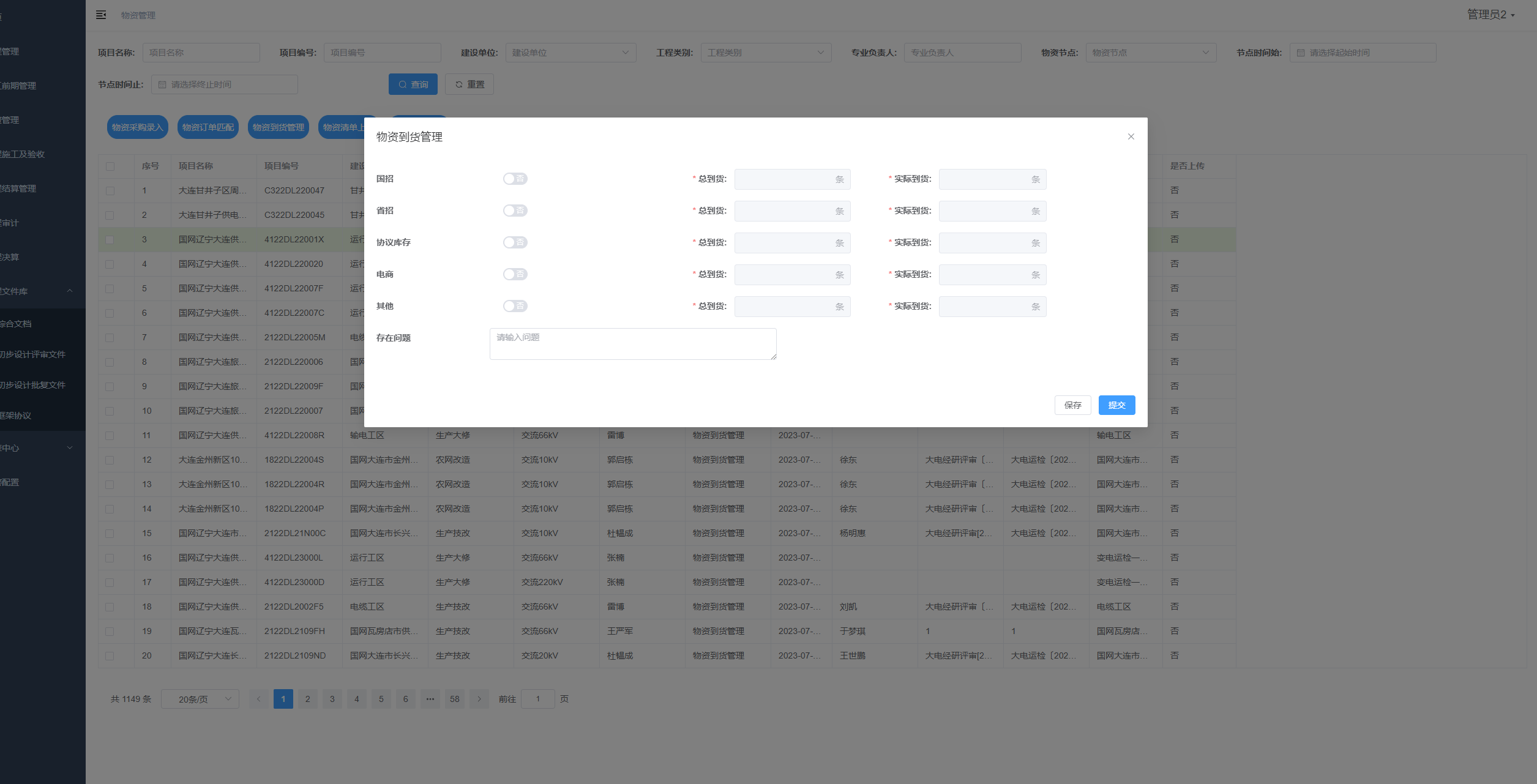Click the 提交 button

tap(1116, 405)
